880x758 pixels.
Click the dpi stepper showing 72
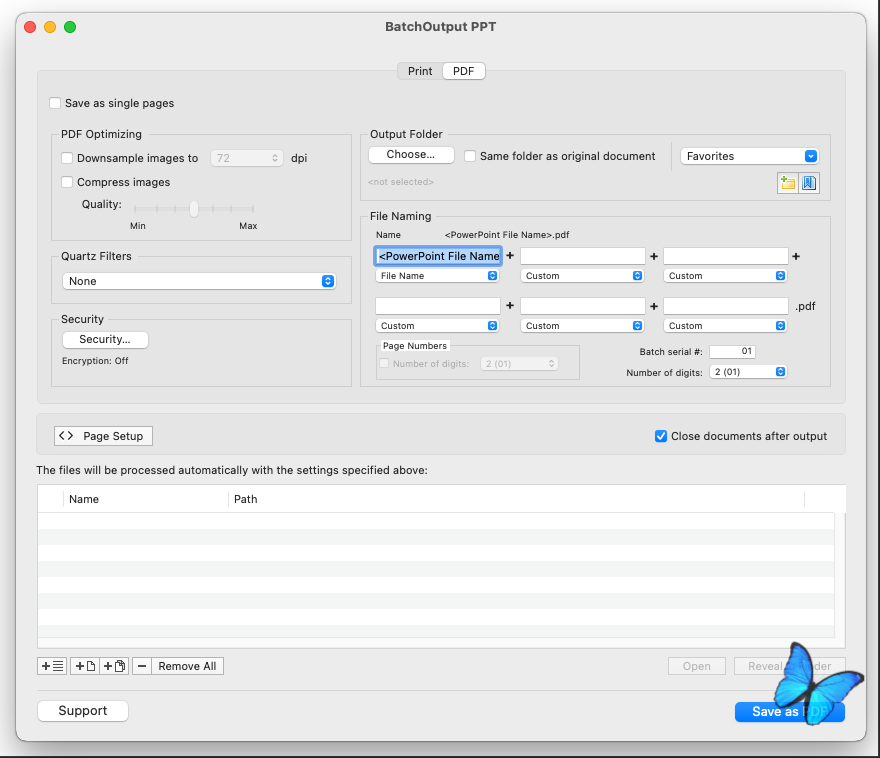(247, 158)
